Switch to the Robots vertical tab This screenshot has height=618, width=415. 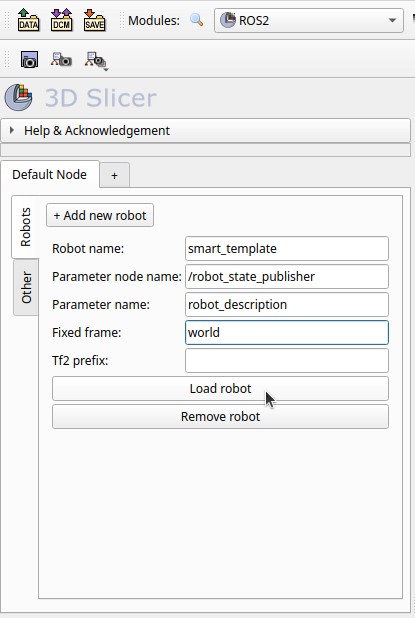(x=26, y=227)
